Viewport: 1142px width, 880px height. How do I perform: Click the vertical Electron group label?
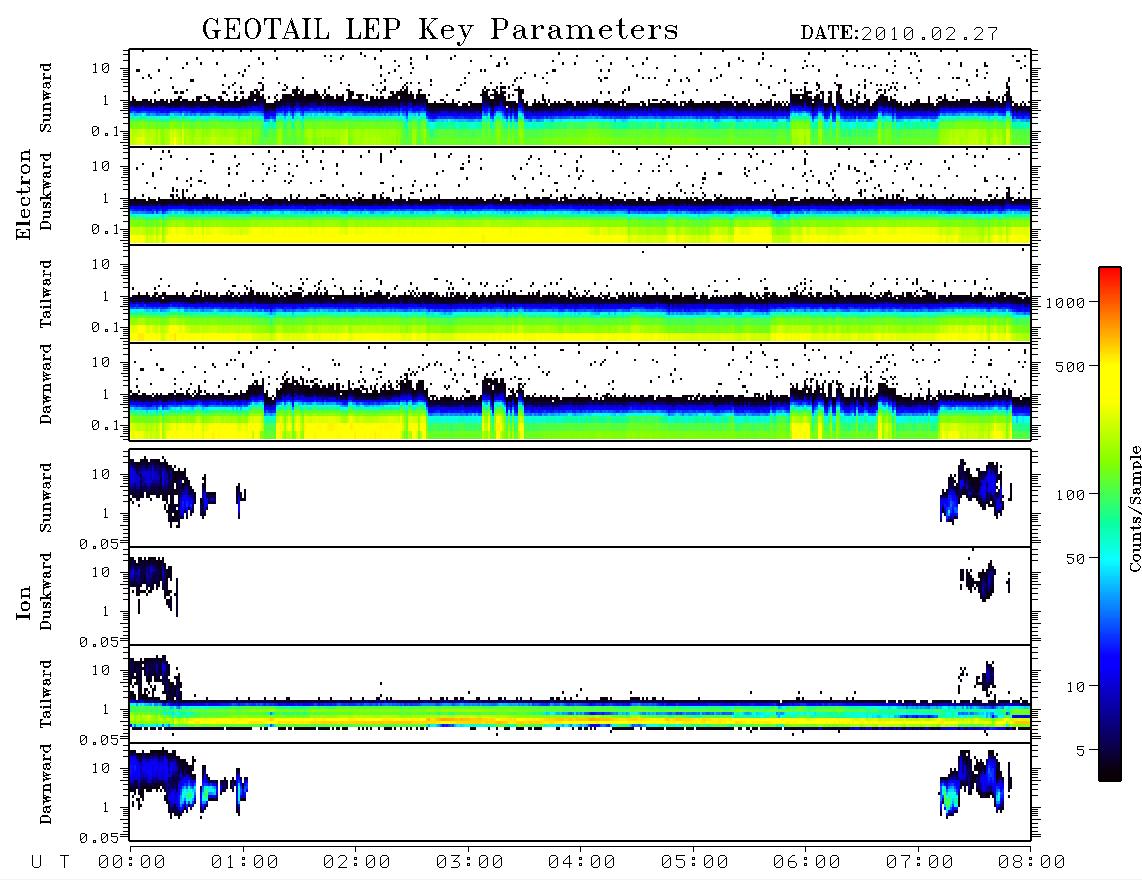(24, 195)
